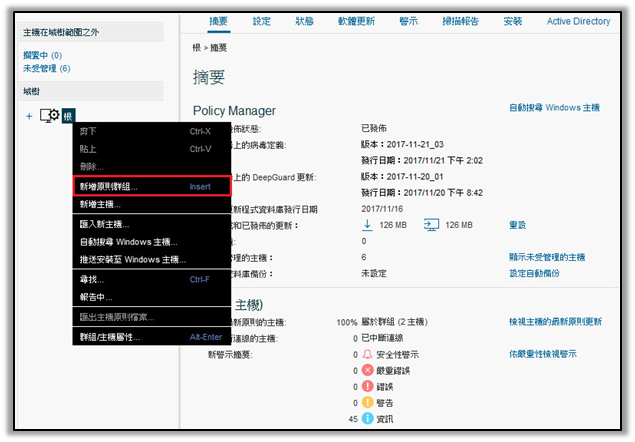The image size is (635, 442).
Task: Click the 依嚴重性檢視警示 link
Action: pos(543,354)
